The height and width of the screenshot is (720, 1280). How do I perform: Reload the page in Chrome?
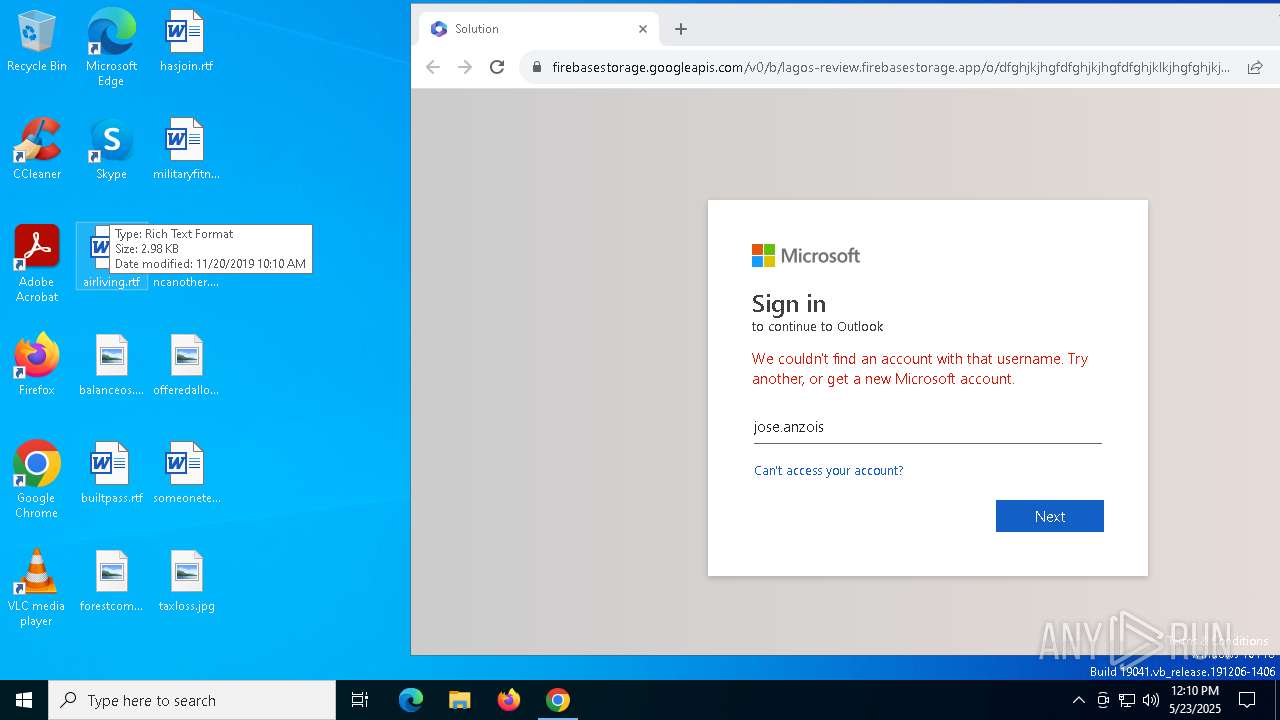497,67
